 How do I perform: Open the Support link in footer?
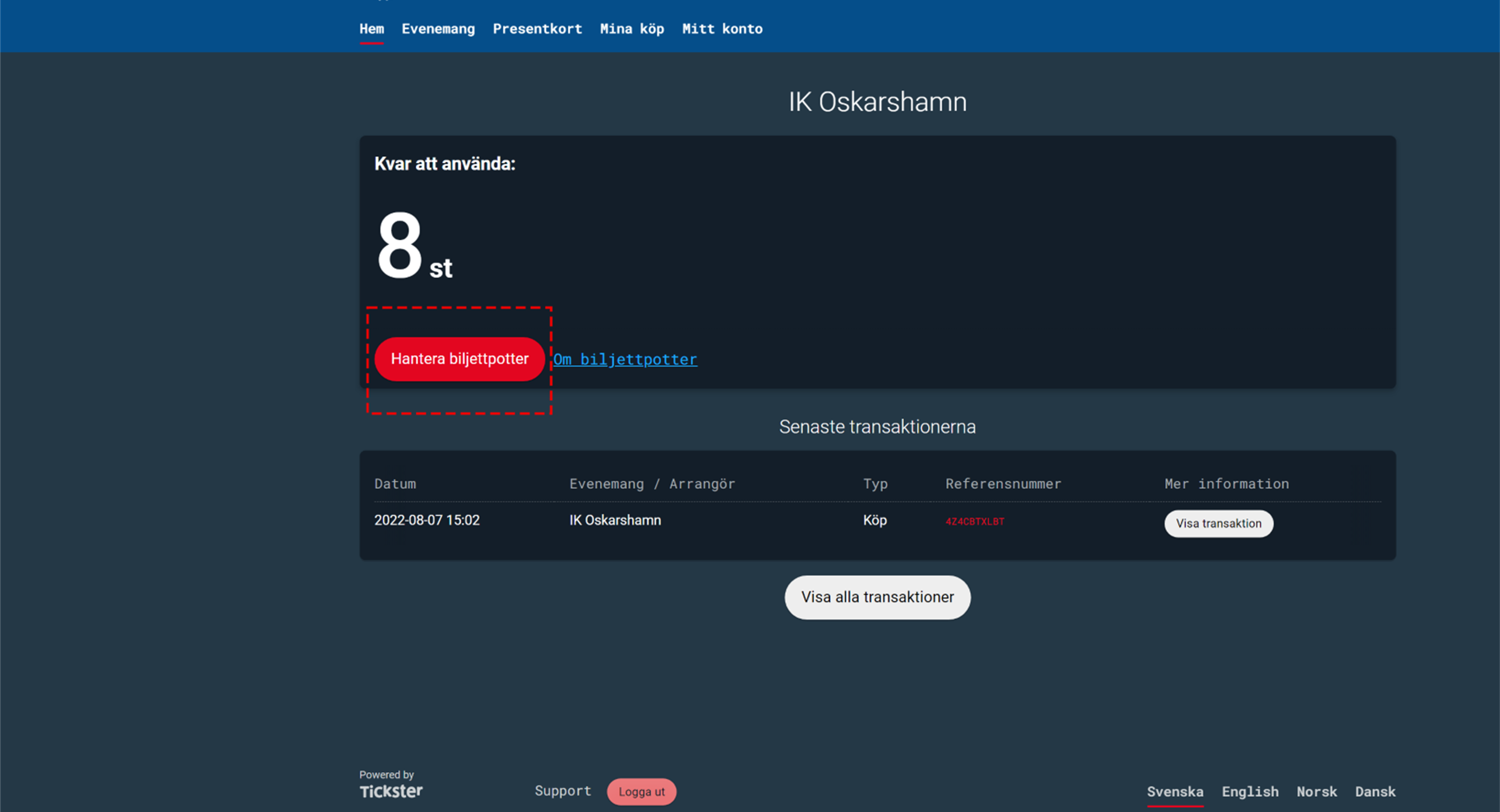(x=563, y=791)
